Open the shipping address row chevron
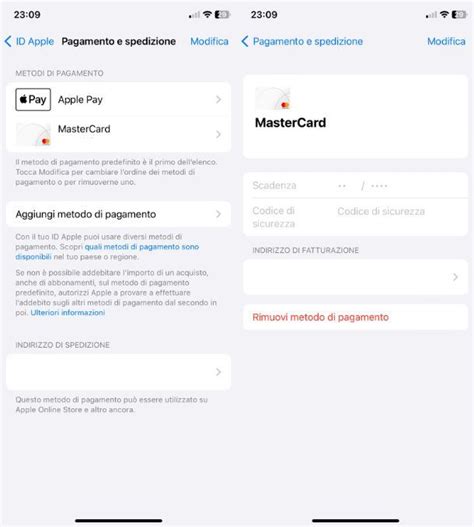474x527 pixels. pyautogui.click(x=219, y=372)
